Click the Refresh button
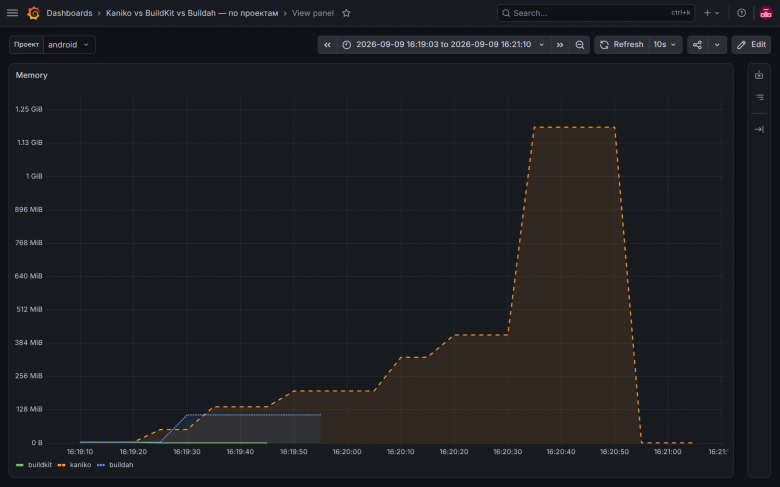The width and height of the screenshot is (780, 487). (x=622, y=45)
